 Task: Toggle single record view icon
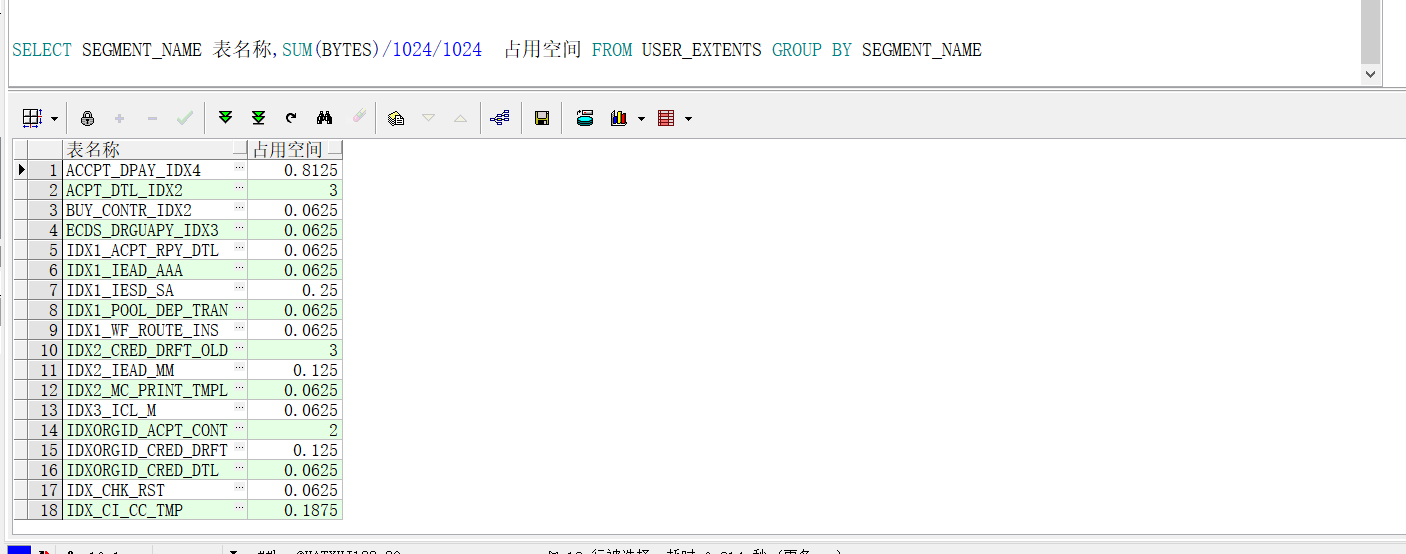(x=396, y=118)
